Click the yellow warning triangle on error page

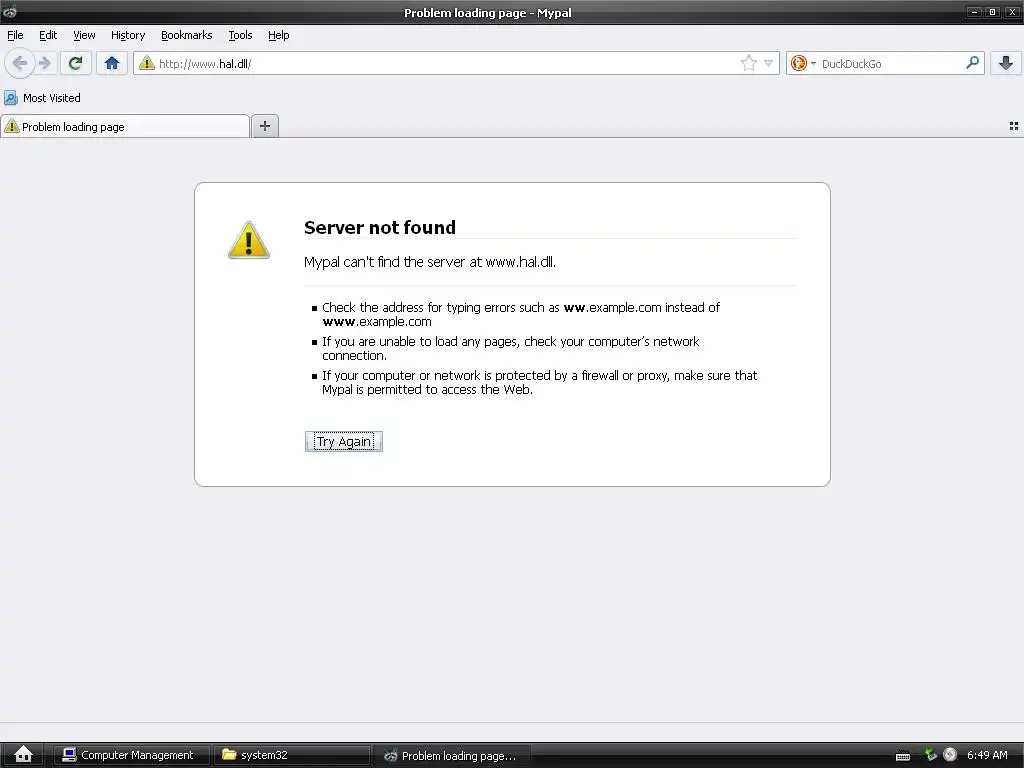[249, 240]
